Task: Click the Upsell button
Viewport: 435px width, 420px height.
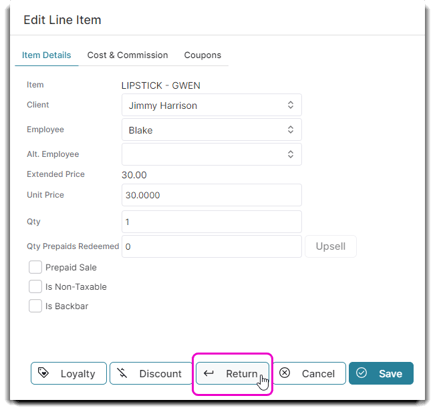Action: (331, 246)
